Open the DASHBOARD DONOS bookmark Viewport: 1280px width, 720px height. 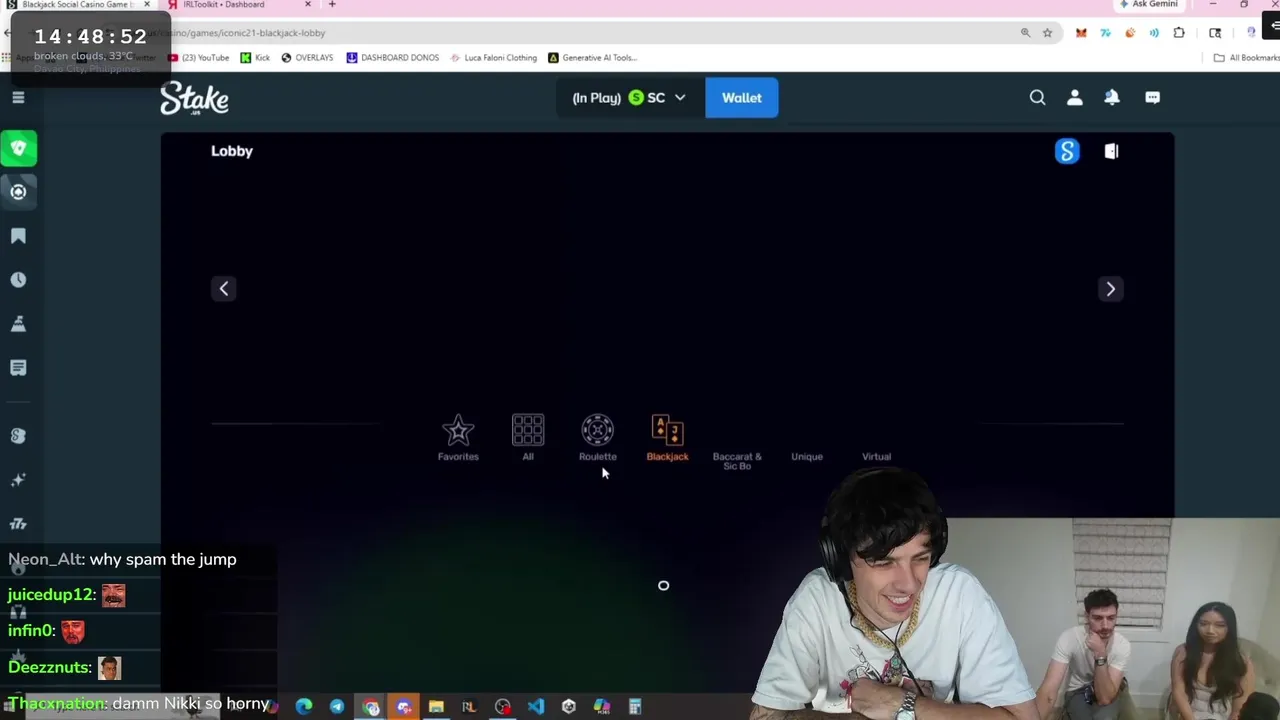point(393,58)
